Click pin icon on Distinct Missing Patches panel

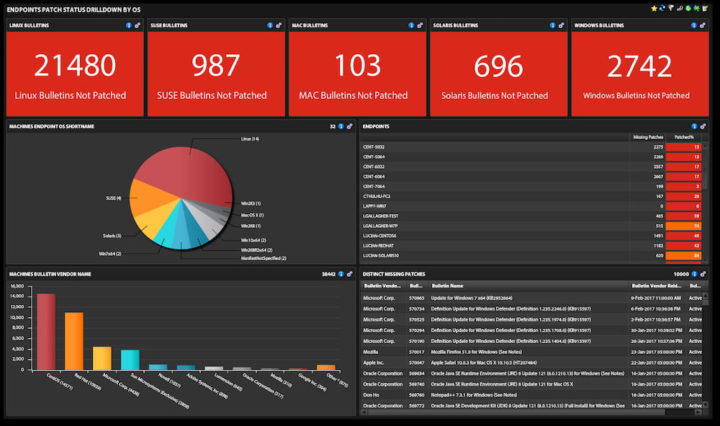tap(703, 274)
